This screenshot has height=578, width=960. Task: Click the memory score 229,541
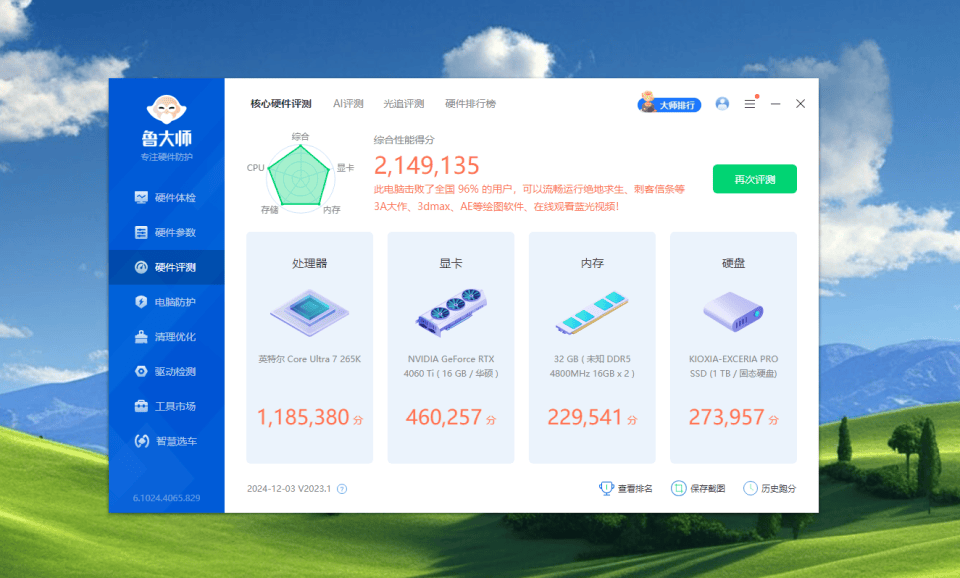[585, 418]
